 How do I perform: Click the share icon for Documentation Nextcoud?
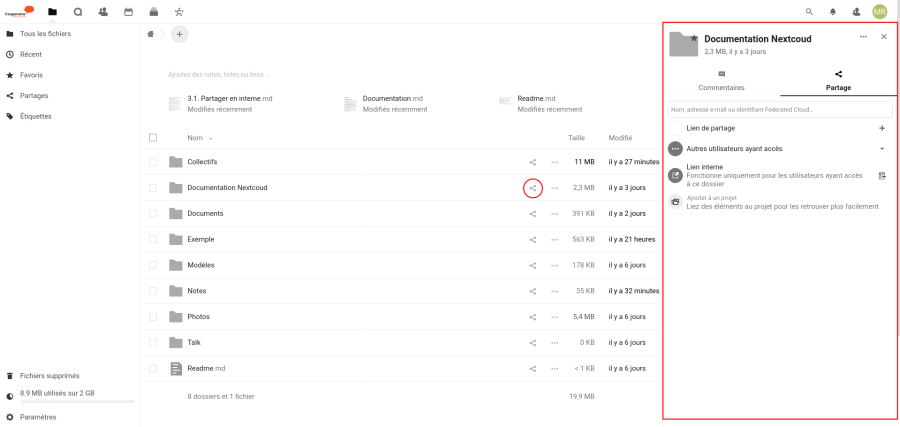point(533,188)
